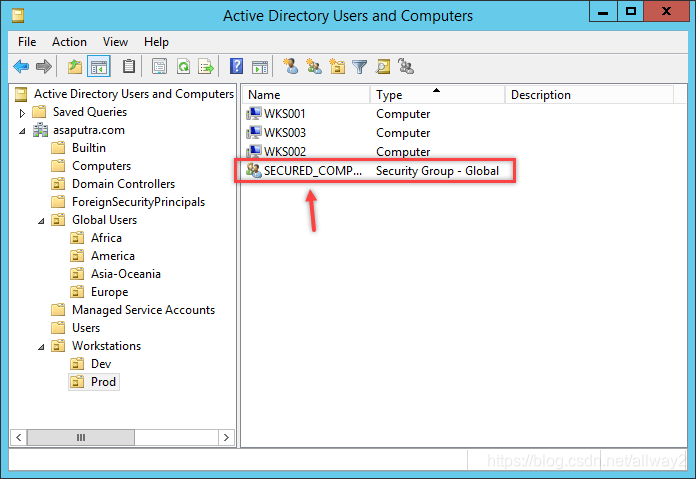This screenshot has width=696, height=479.
Task: Collapse the Global Users OU arrow
Action: pyautogui.click(x=41, y=221)
